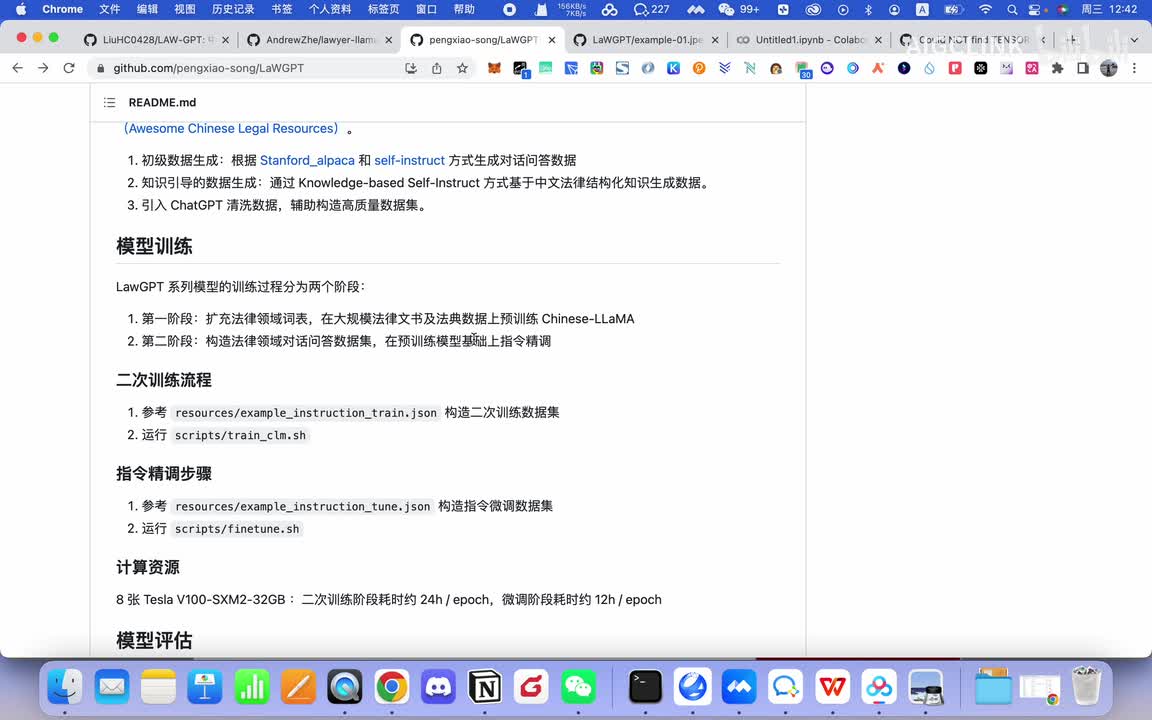Open Discord from the dock
1152x720 pixels.
pyautogui.click(x=438, y=687)
